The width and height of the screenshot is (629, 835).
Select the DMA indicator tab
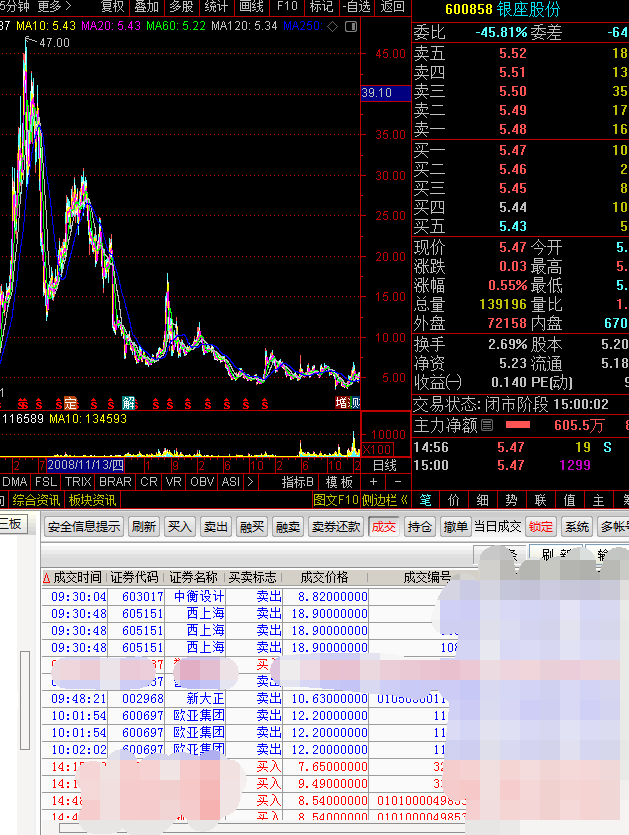pyautogui.click(x=14, y=482)
